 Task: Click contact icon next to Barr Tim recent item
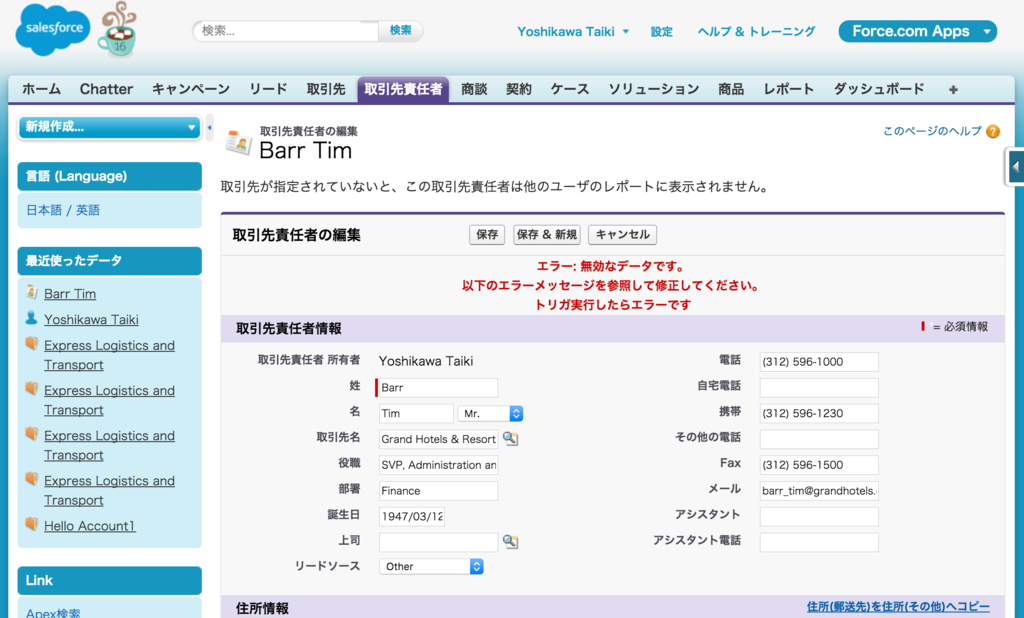[x=31, y=292]
